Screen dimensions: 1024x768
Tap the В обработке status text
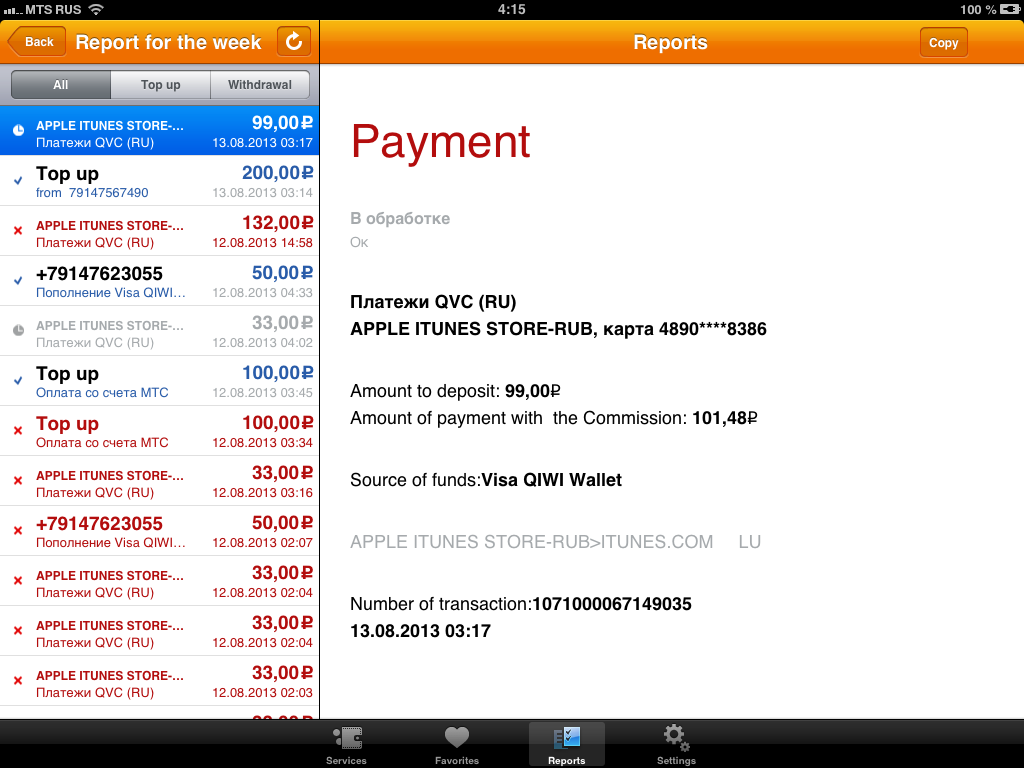[400, 218]
